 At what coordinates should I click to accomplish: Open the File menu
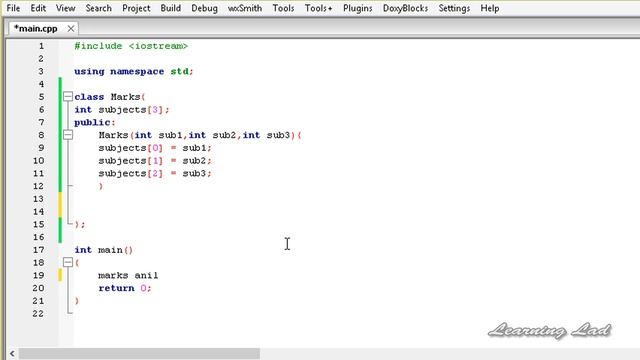[x=13, y=8]
